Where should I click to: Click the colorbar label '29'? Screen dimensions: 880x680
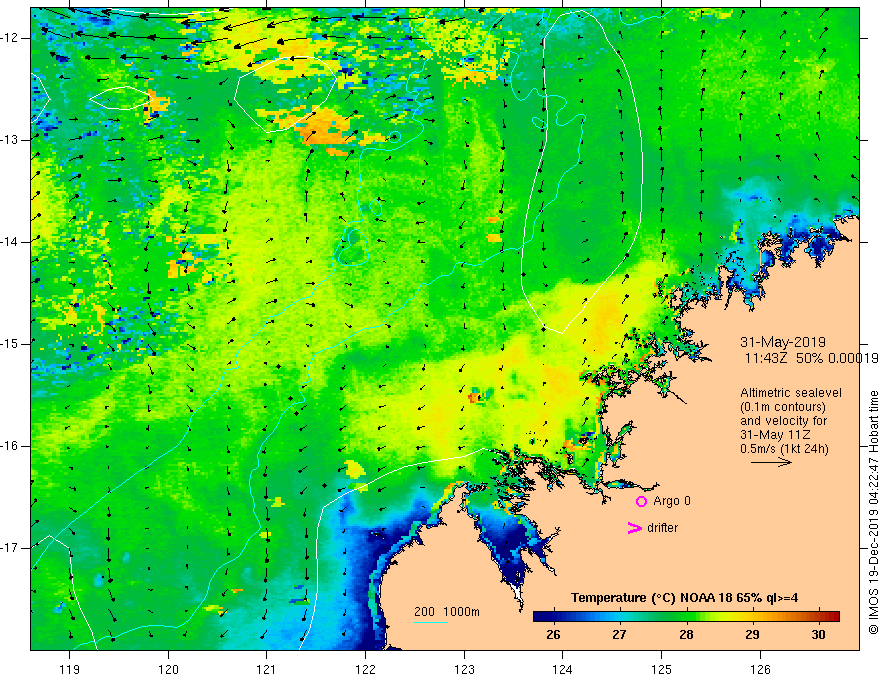pos(752,635)
